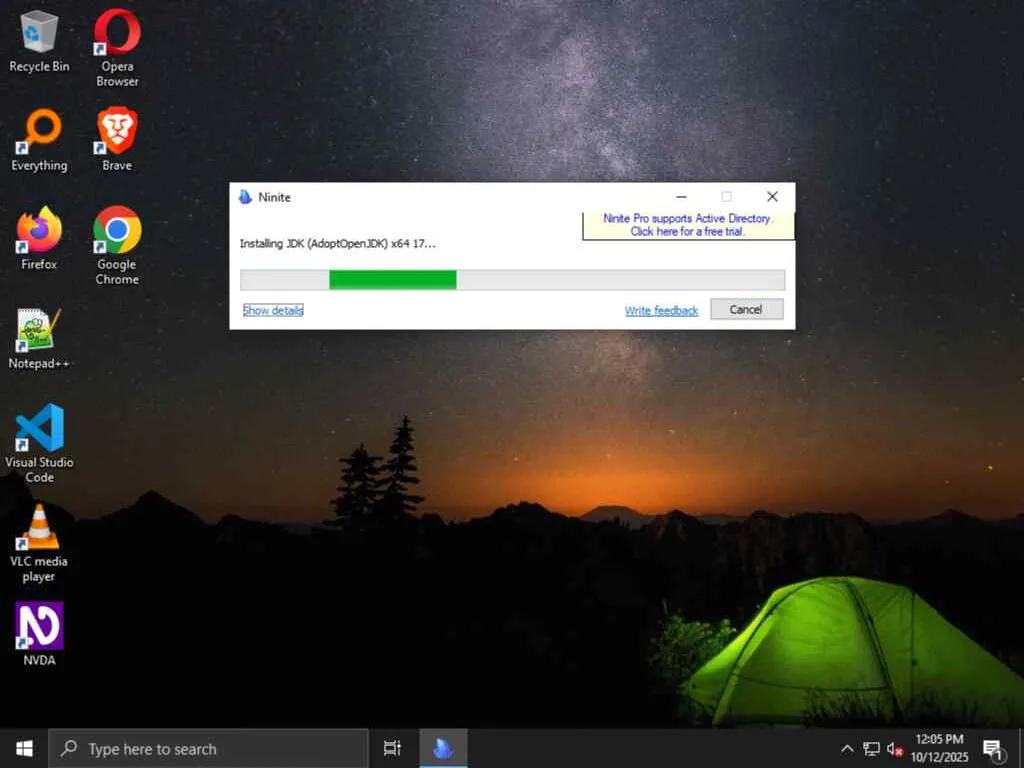This screenshot has height=768, width=1024.
Task: Click the Installing JDK status text
Action: click(x=337, y=244)
